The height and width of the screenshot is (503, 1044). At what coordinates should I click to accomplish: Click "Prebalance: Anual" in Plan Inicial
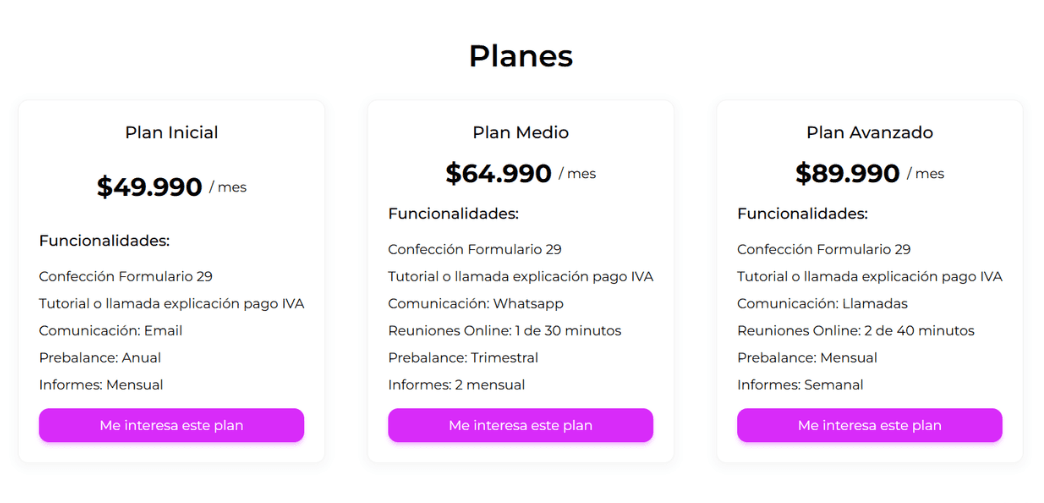coord(100,357)
